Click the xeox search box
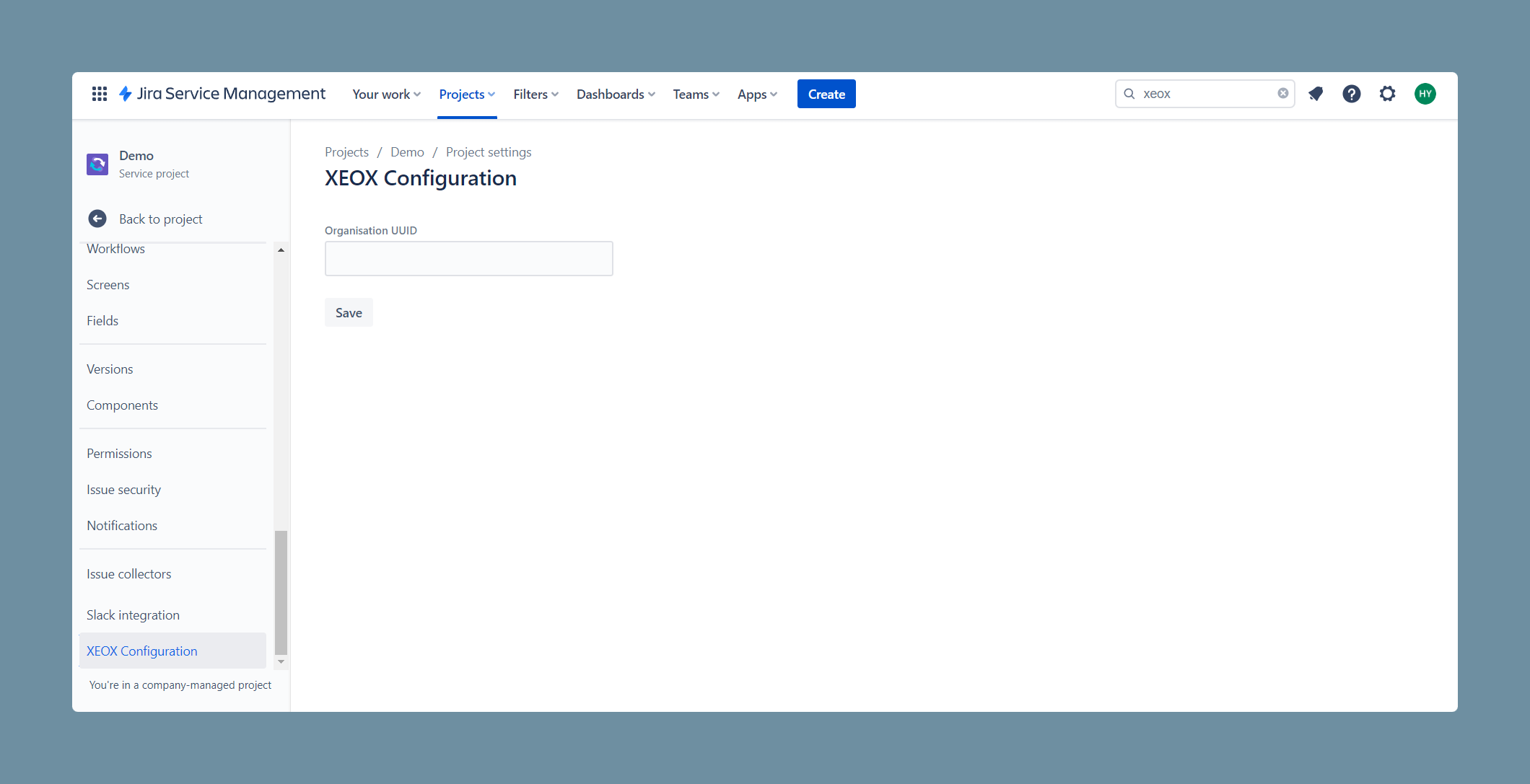1530x784 pixels. [1205, 94]
